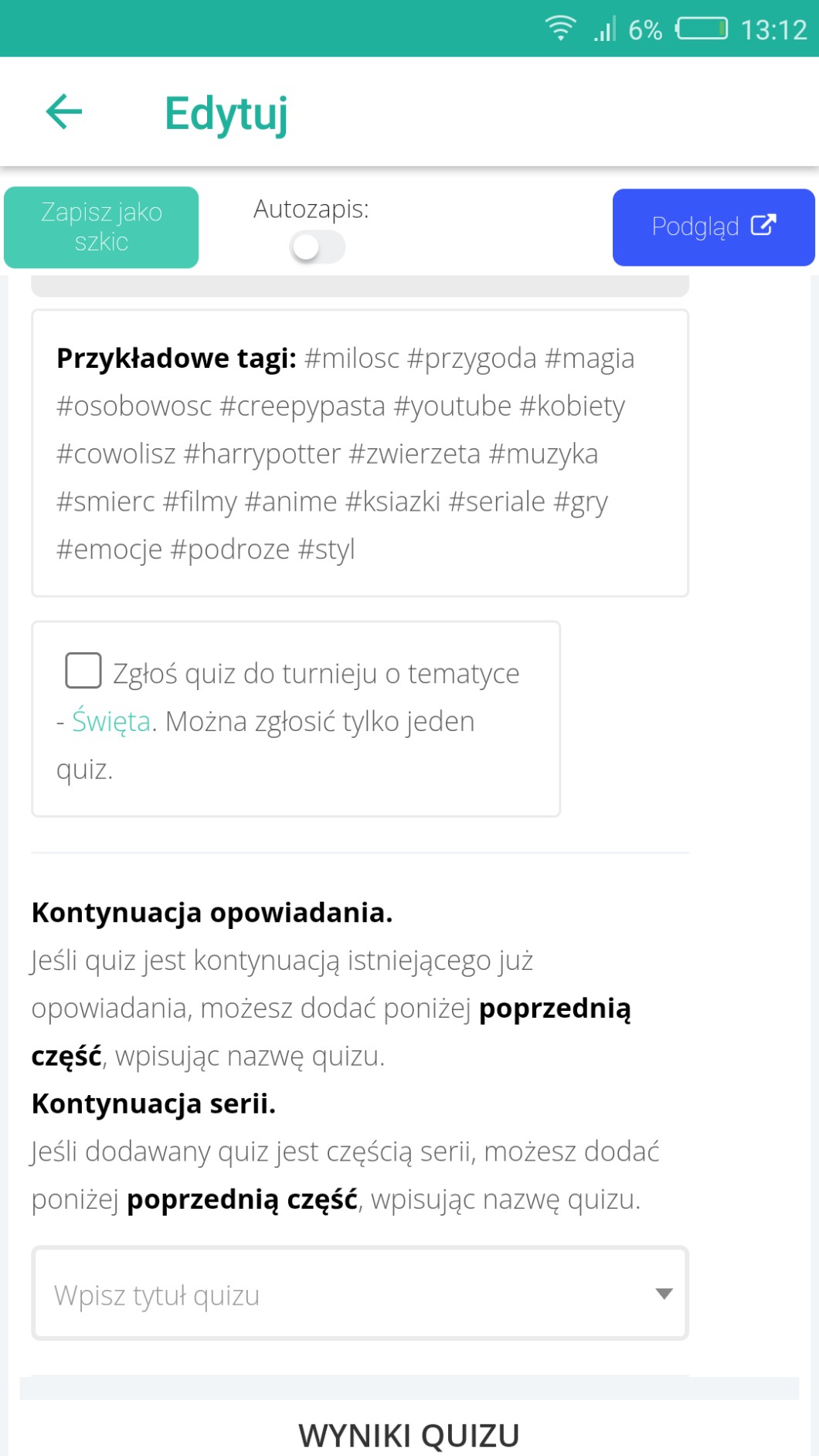
Task: Expand the quiz title dropdown arrow
Action: (x=664, y=1293)
